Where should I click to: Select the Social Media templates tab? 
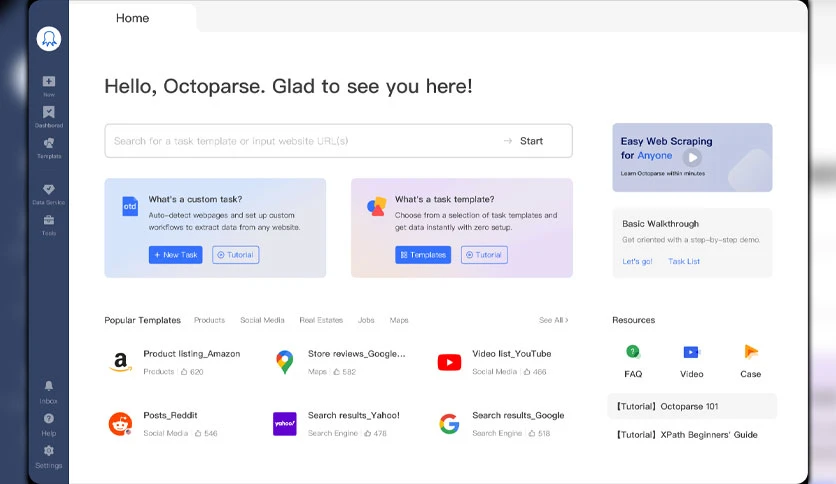262,320
